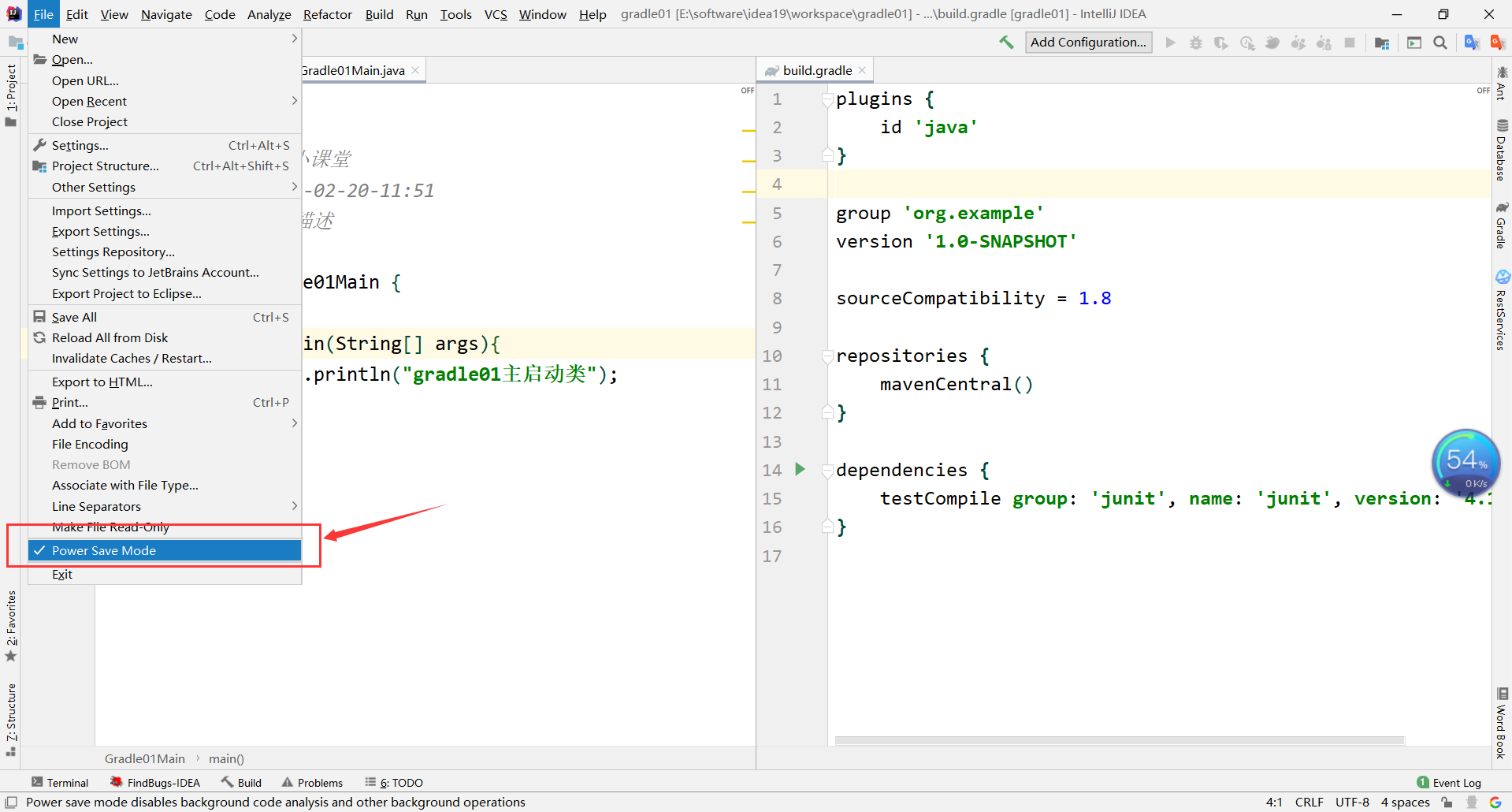This screenshot has width=1512, height=812.
Task: Expand the Line Separators submenu
Action: tap(165, 506)
